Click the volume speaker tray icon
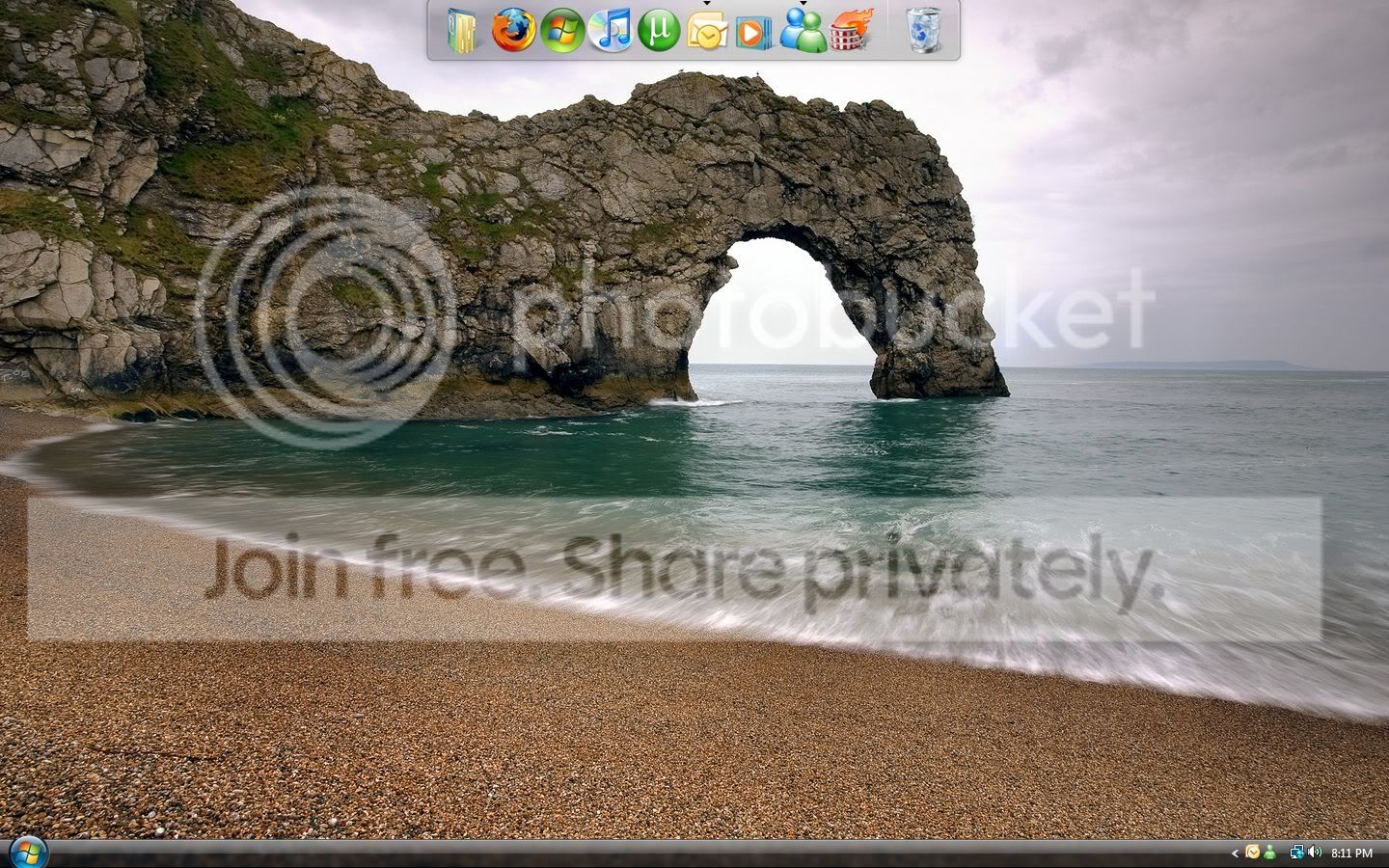 tap(1316, 853)
